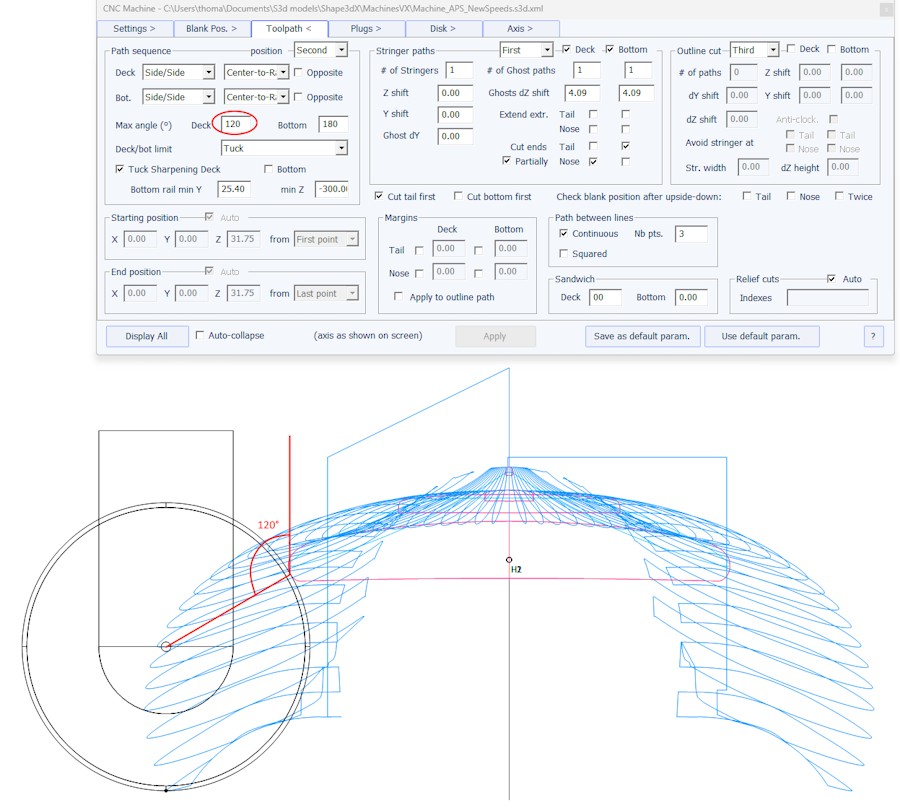The width and height of the screenshot is (900, 808).
Task: Click the 'Nb pts.' input field
Action: tap(690, 234)
